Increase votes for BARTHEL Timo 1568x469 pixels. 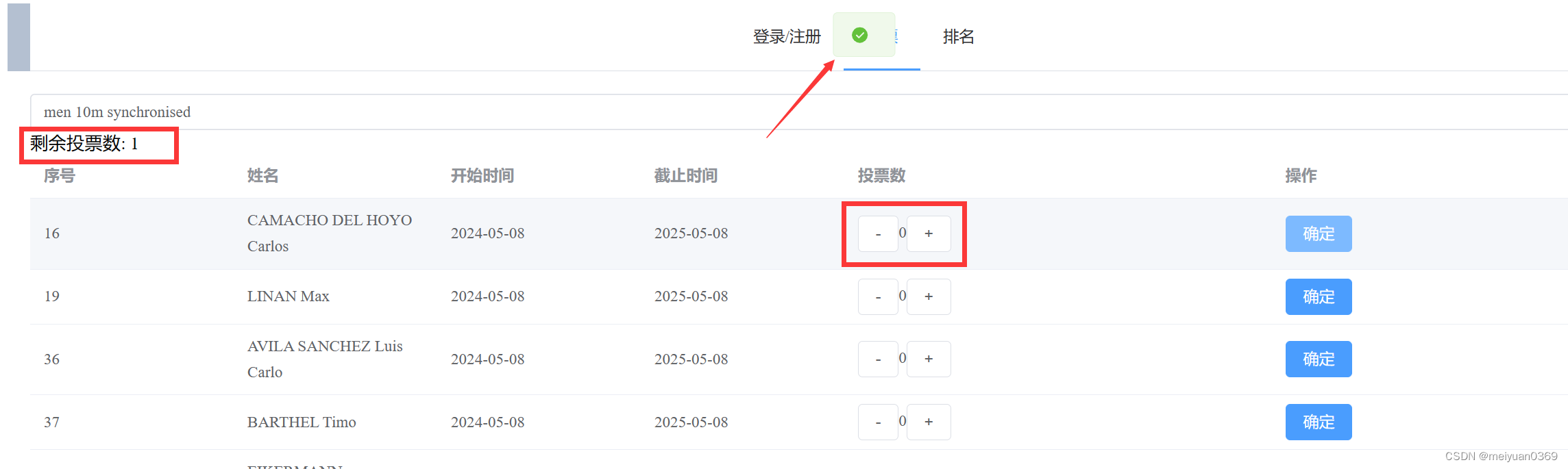(929, 422)
